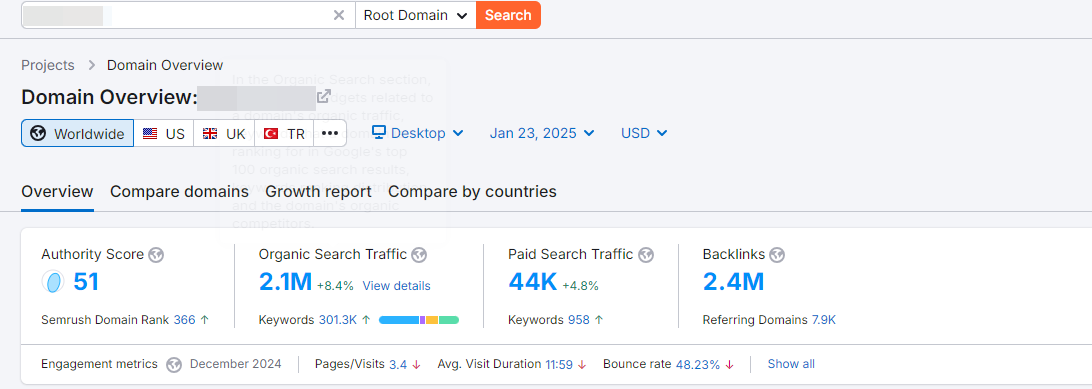Click Bounce rate 48.23% value
This screenshot has height=389, width=1092.
[x=698, y=364]
